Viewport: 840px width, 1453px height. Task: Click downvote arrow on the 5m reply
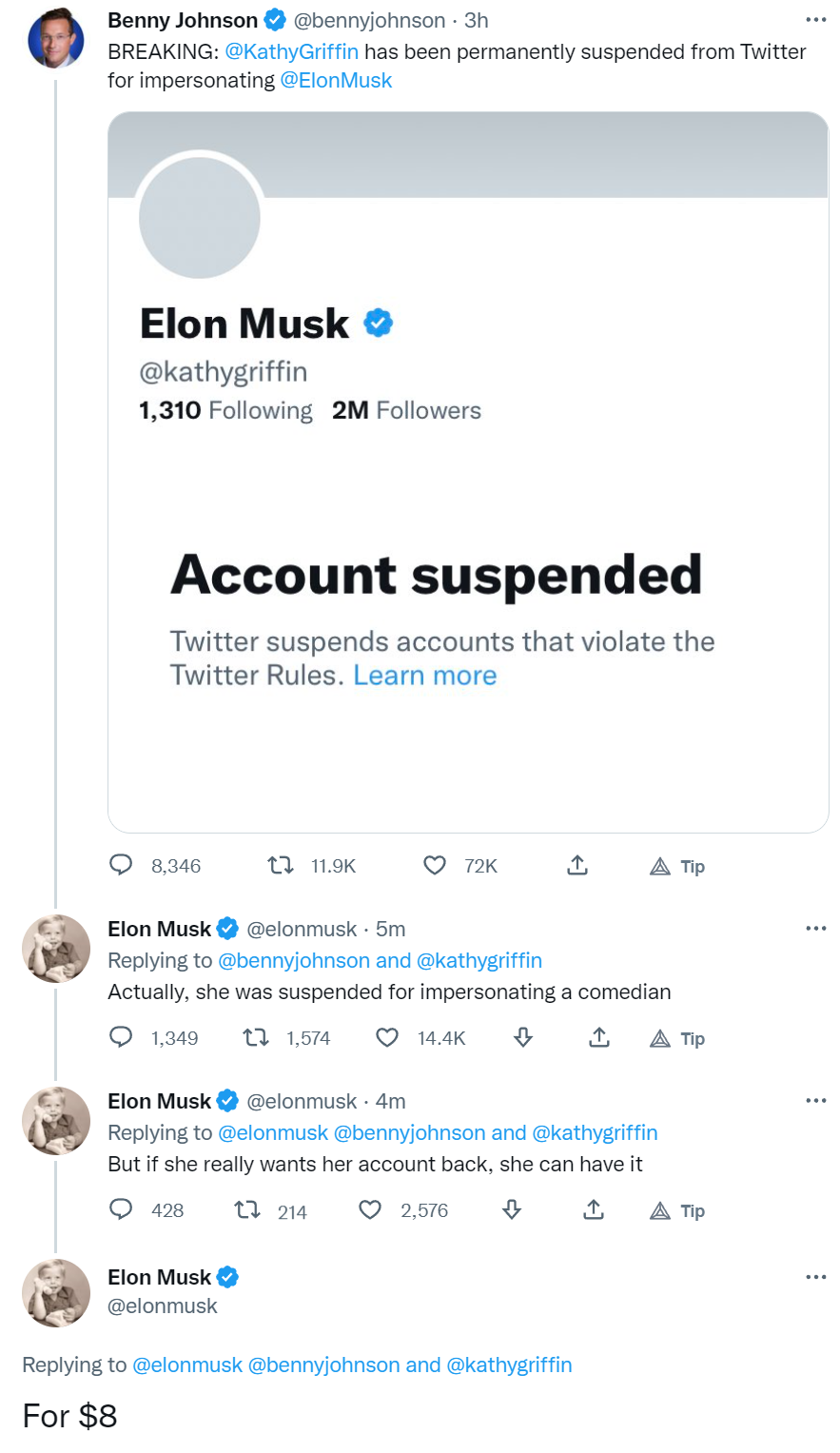tap(522, 1037)
